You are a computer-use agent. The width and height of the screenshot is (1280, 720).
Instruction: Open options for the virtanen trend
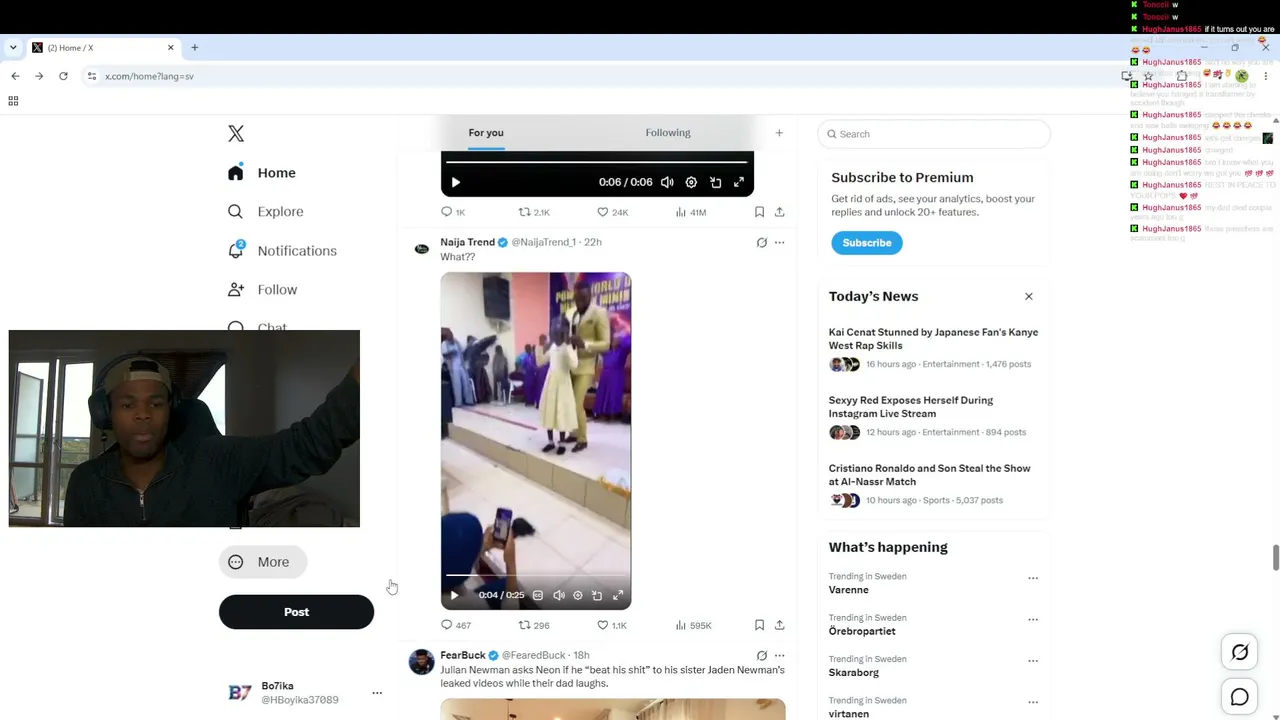(x=1033, y=702)
